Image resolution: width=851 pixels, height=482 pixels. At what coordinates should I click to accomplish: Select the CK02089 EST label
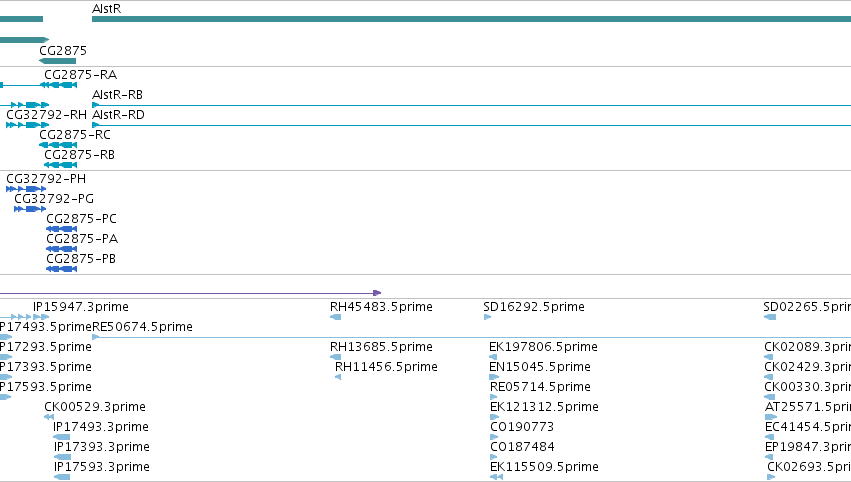(808, 347)
